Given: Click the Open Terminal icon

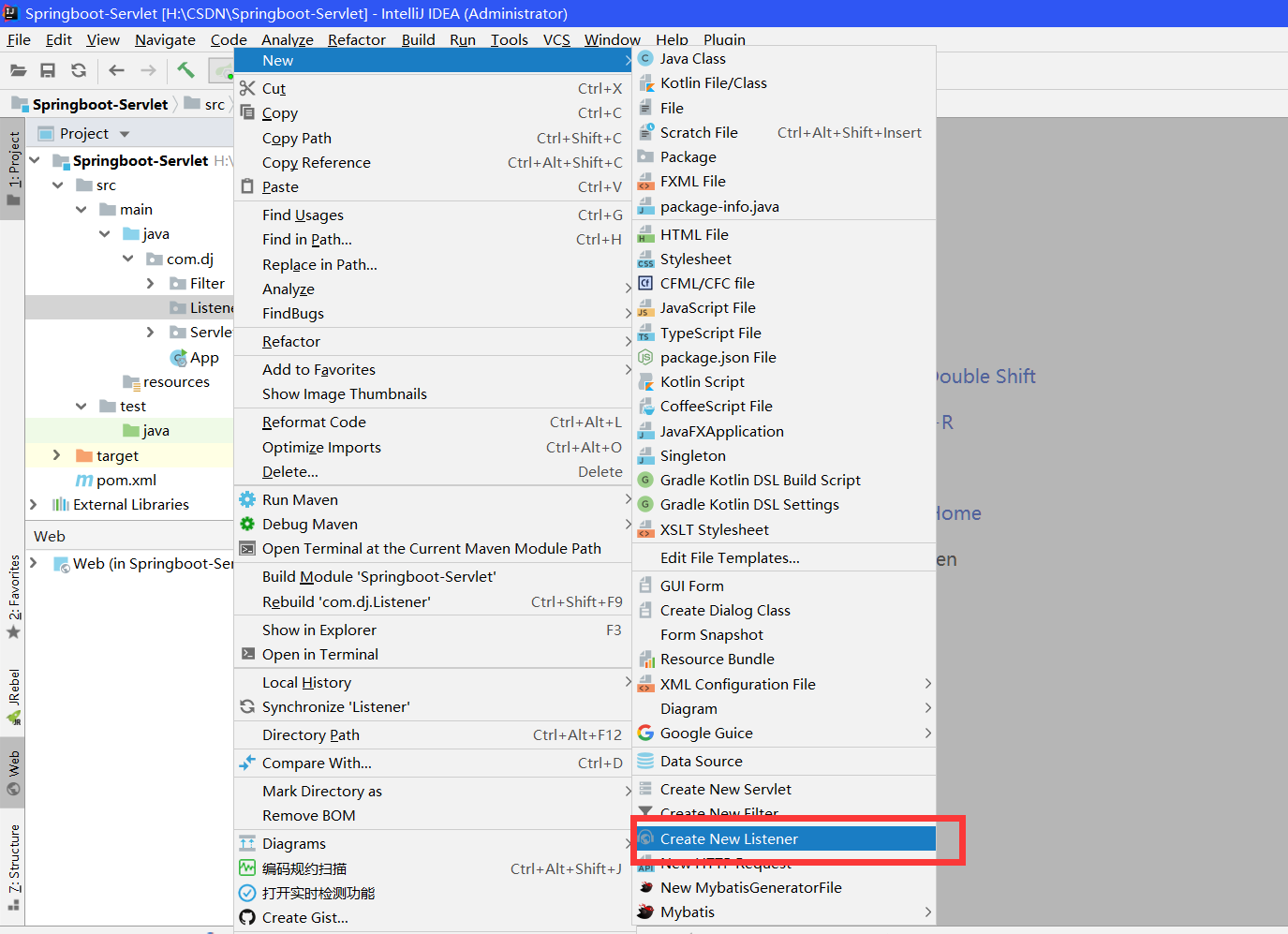Looking at the screenshot, I should [247, 654].
